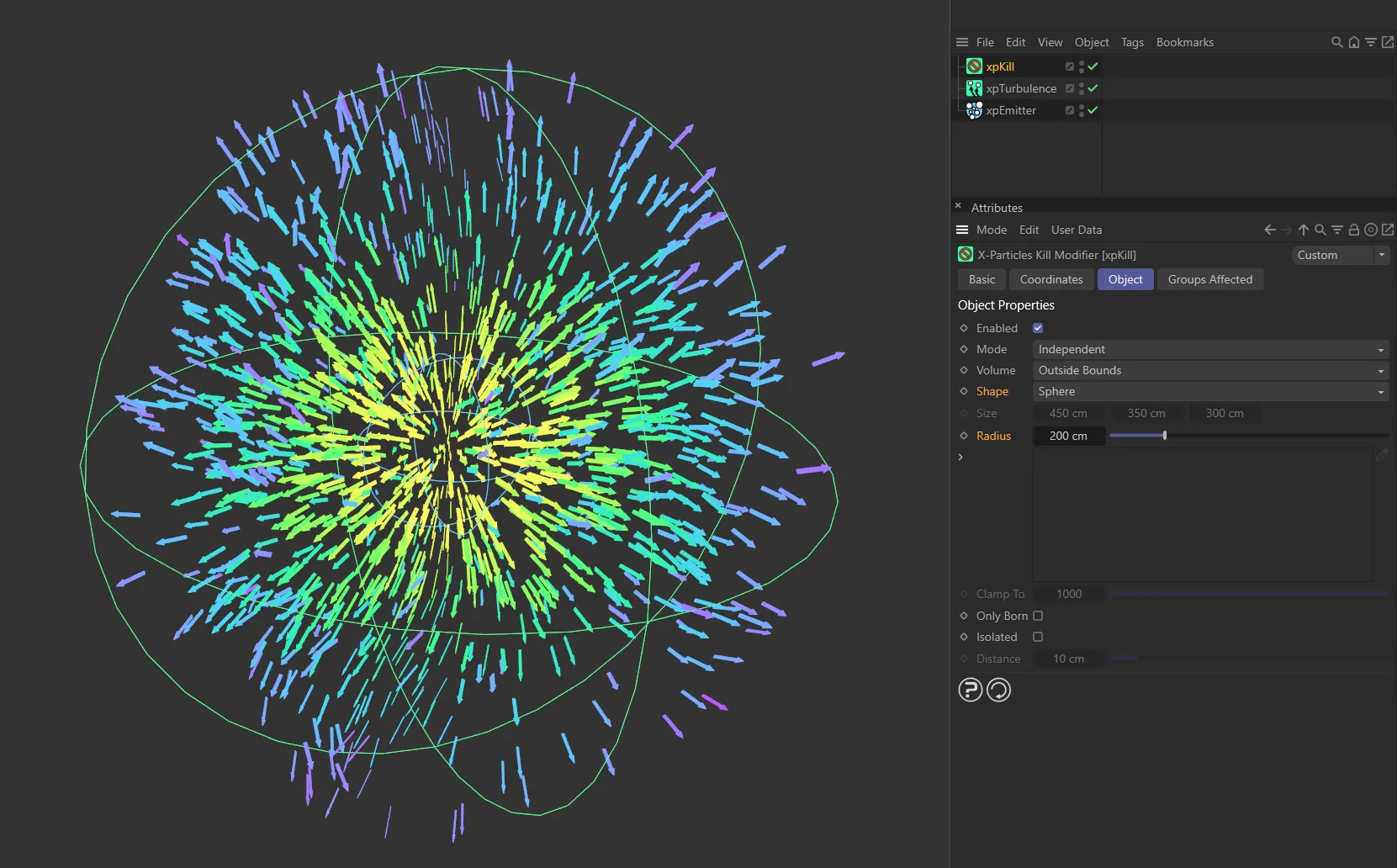Open the Attributes panel search icon
Image resolution: width=1397 pixels, height=868 pixels.
coord(1320,230)
